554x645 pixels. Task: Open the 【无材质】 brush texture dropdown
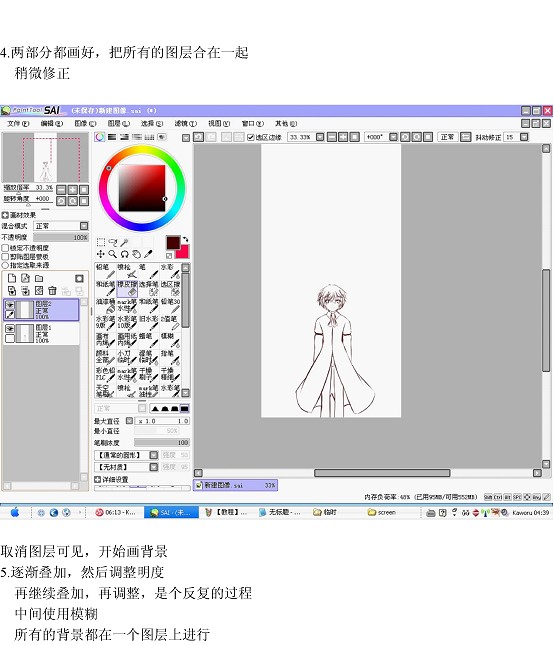153,467
